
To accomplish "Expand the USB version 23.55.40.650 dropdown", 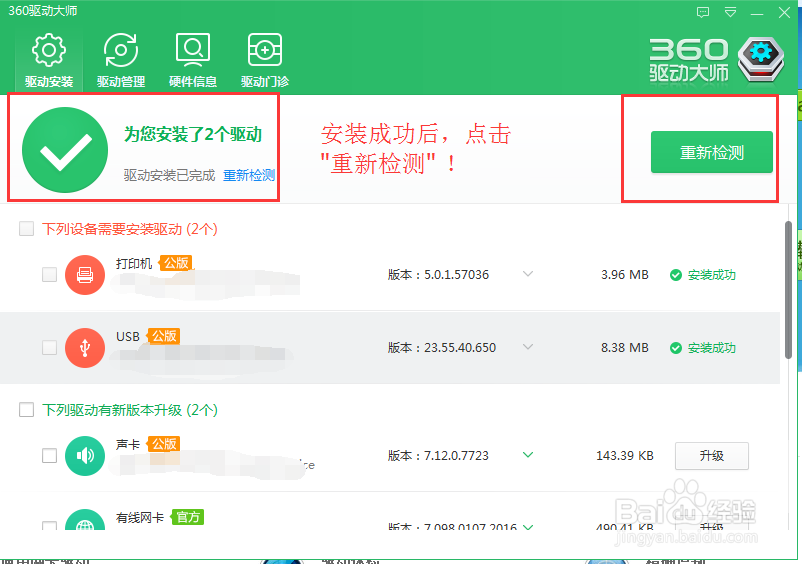I will (x=528, y=347).
